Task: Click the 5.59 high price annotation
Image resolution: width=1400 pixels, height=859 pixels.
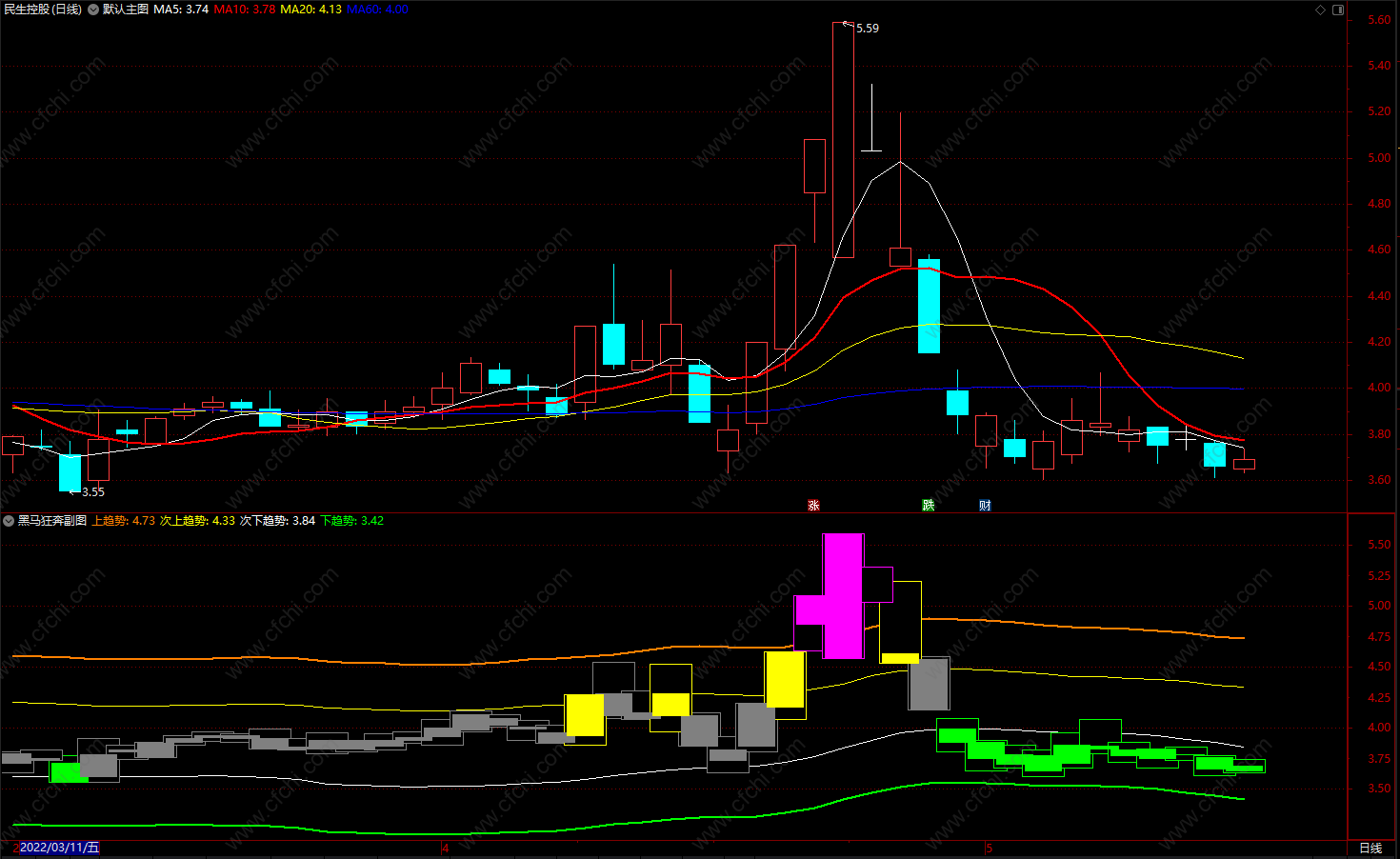Action: pos(868,29)
